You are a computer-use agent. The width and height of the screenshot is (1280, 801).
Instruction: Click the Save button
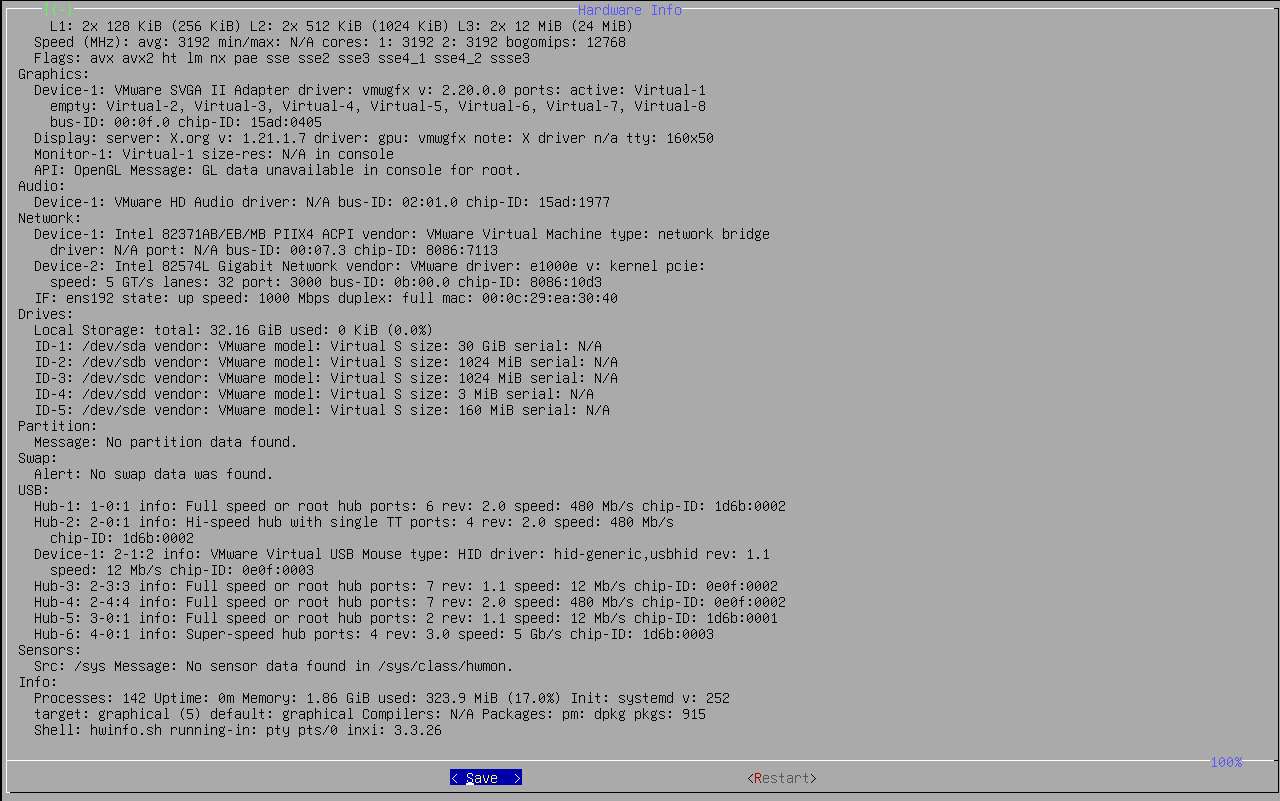(x=485, y=777)
